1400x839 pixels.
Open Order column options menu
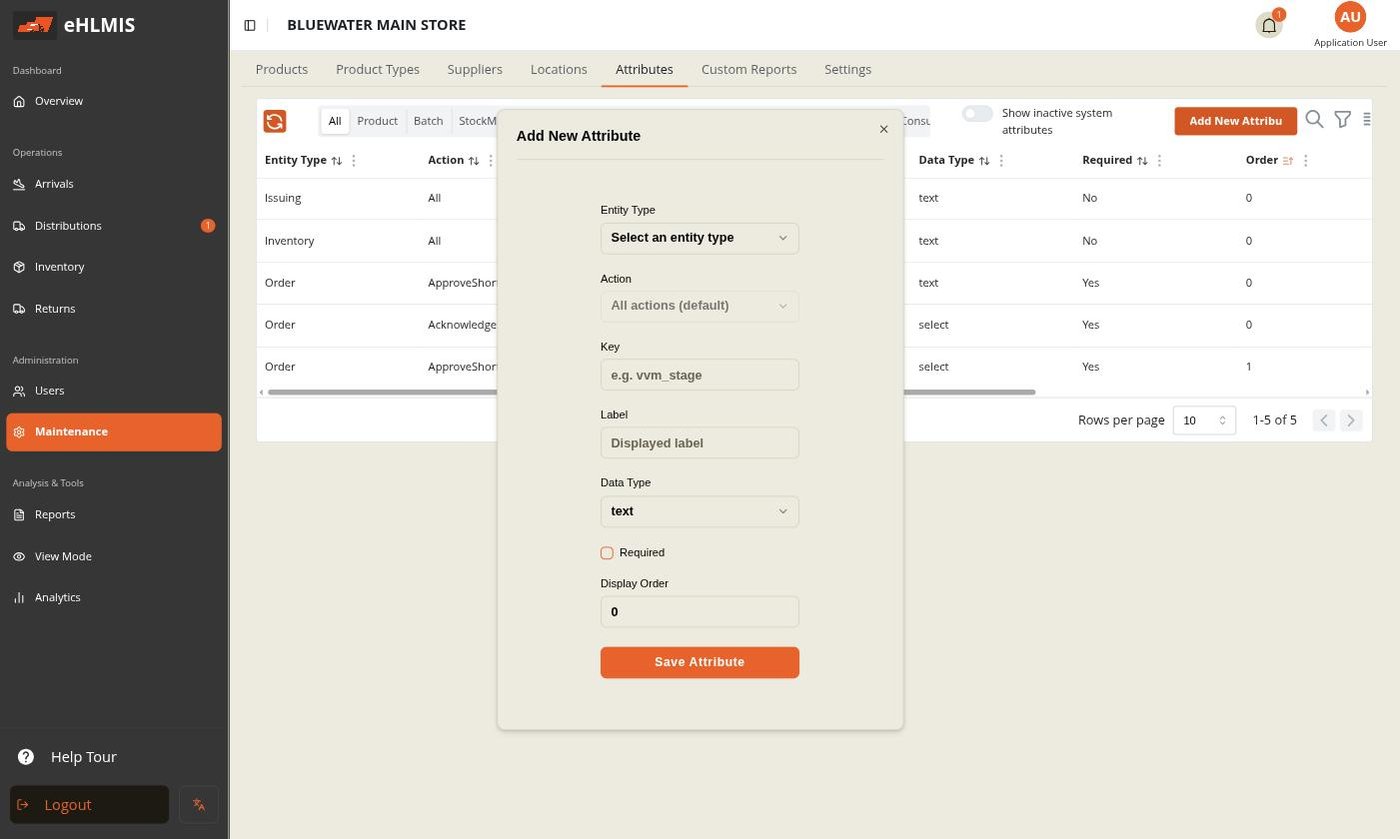tap(1306, 161)
